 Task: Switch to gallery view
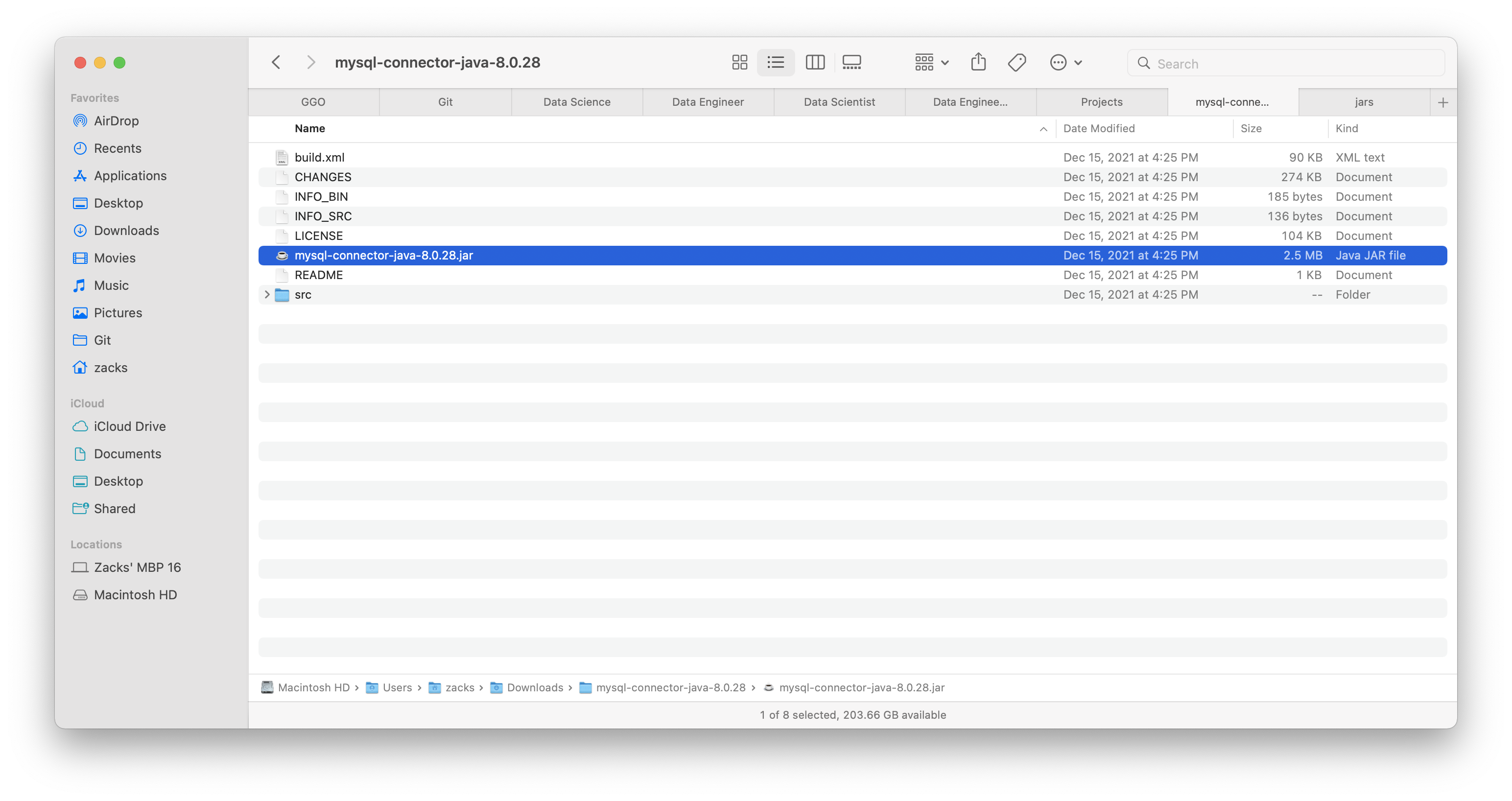851,62
